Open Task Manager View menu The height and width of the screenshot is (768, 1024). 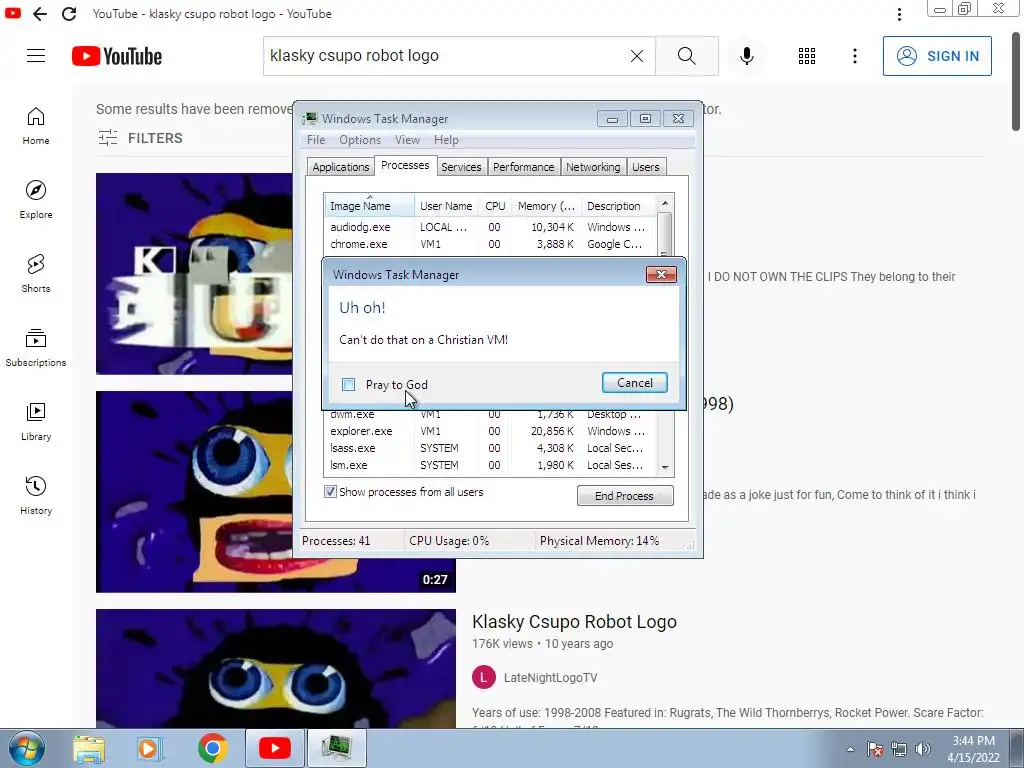pyautogui.click(x=407, y=140)
